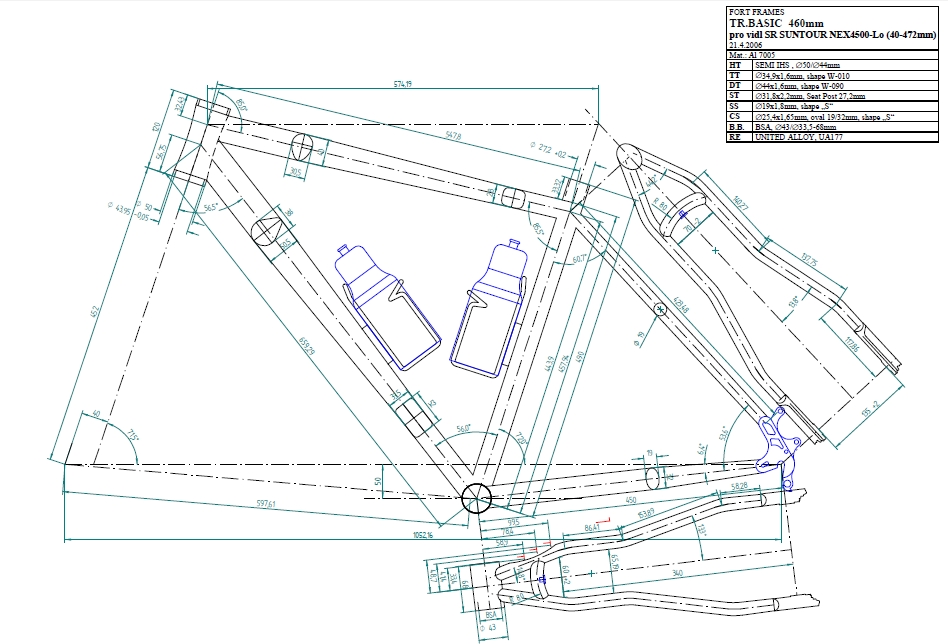Click the '659.29' down tube dimension
Viewport: 948px width, 644px height.
coord(307,346)
